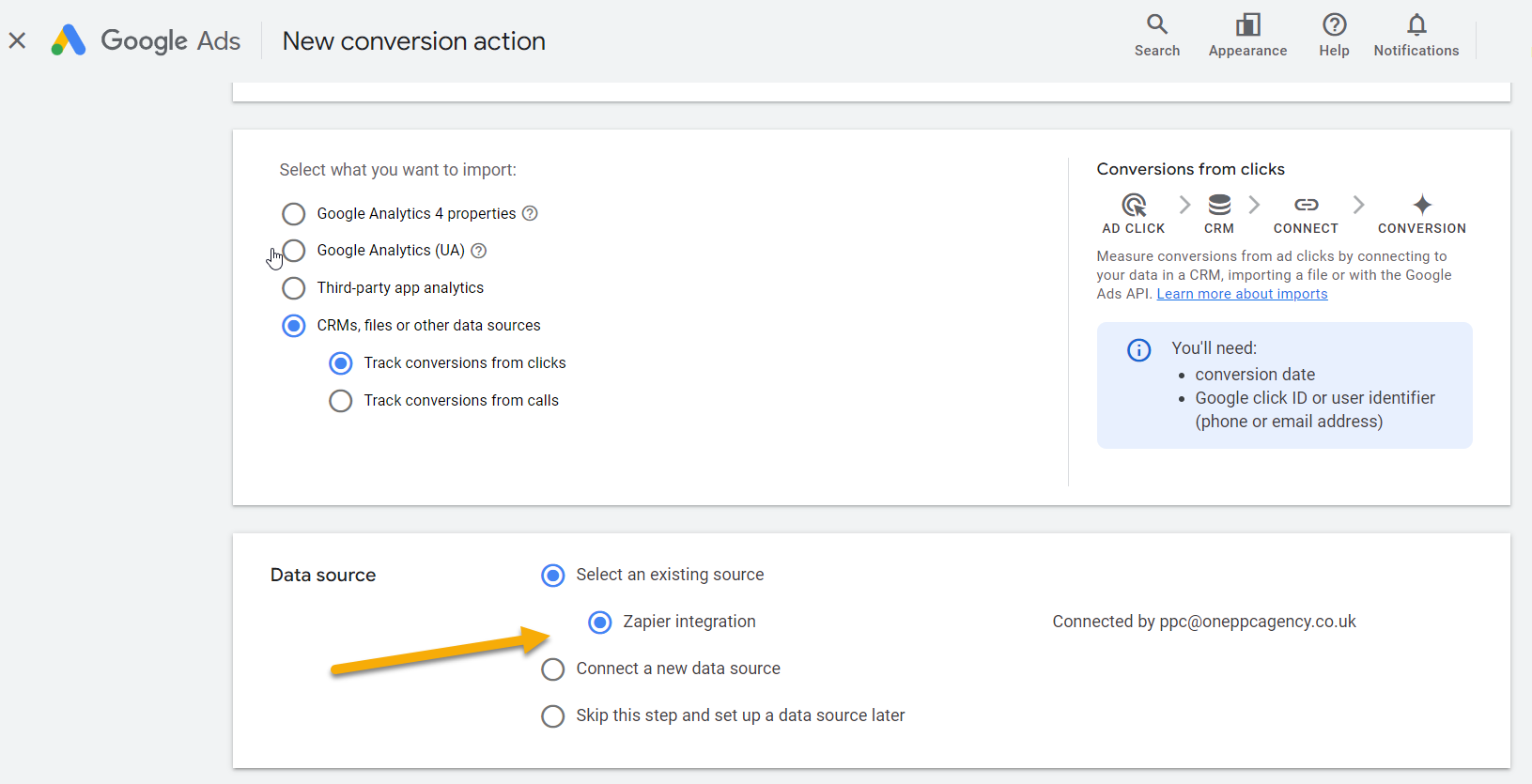The image size is (1532, 784).
Task: Click the Google Ads text logo
Action: pyautogui.click(x=171, y=41)
